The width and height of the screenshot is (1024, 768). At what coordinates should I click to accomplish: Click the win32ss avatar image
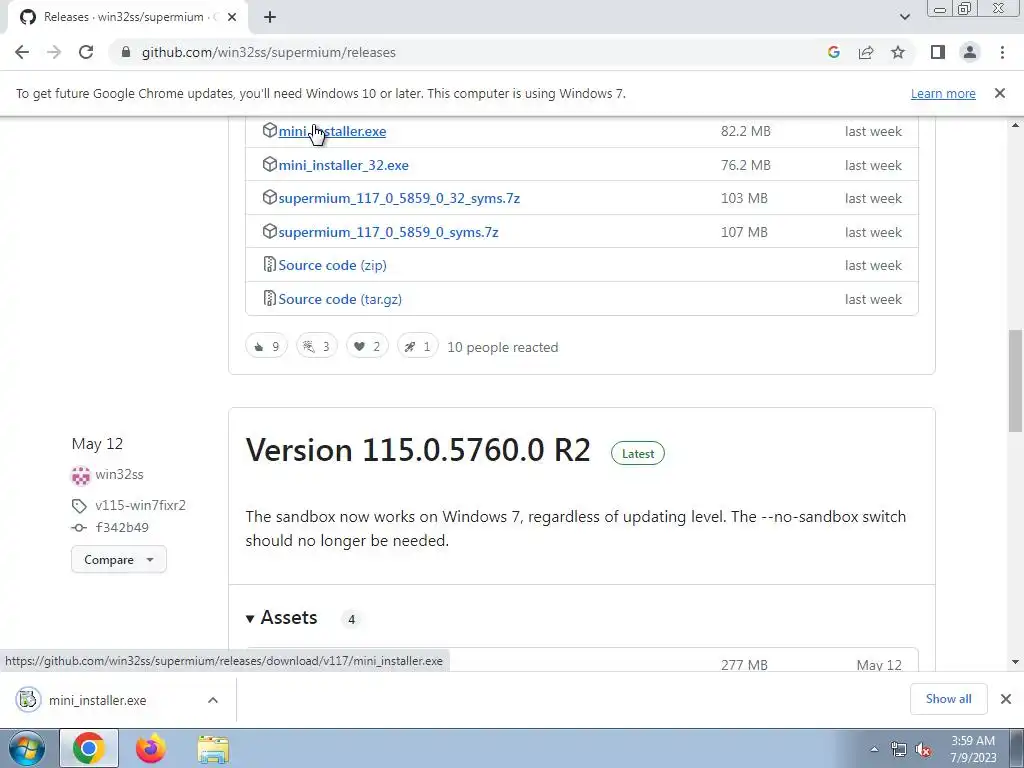coord(80,475)
